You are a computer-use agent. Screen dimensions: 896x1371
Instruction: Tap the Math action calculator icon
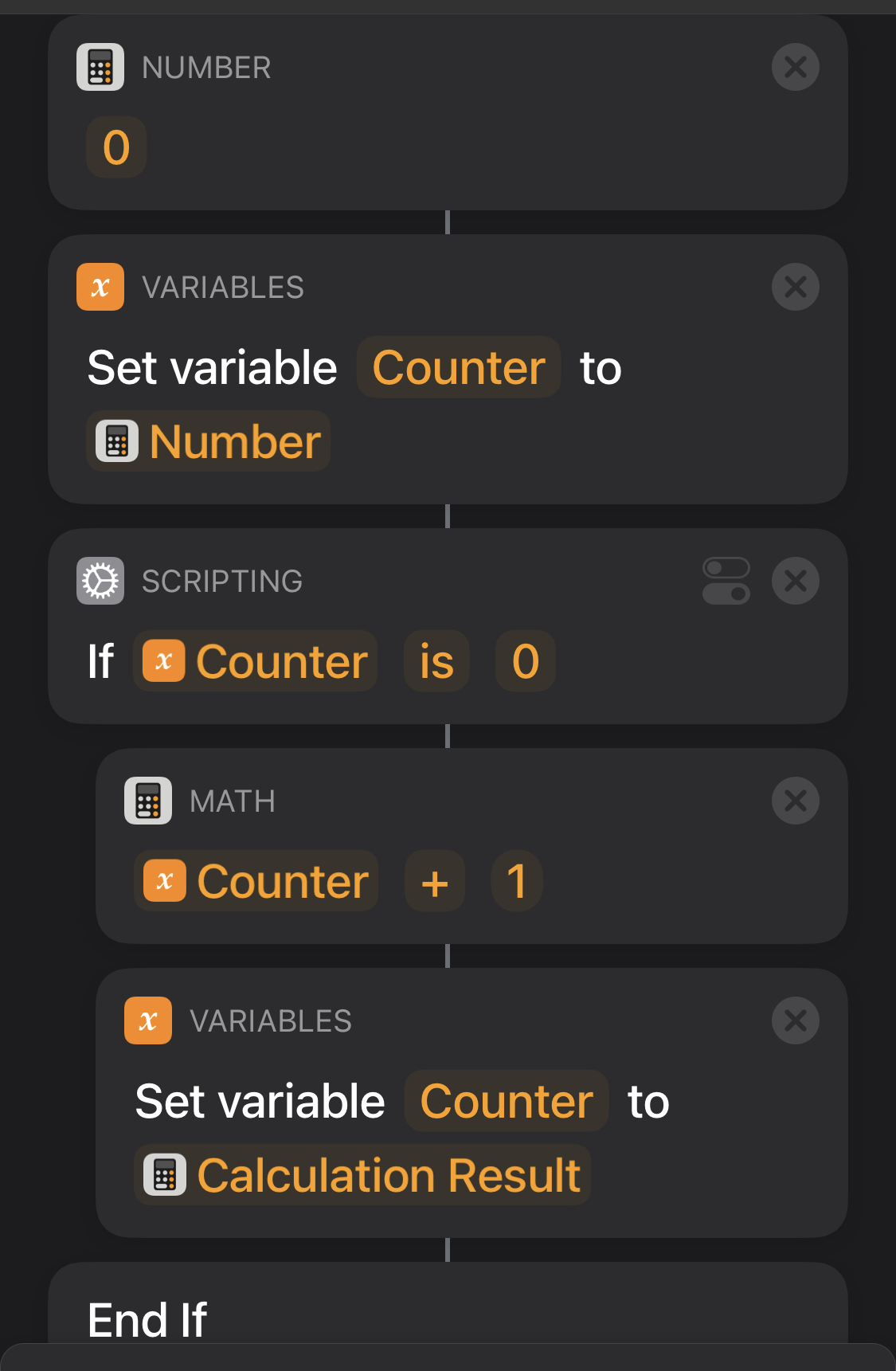pos(148,801)
